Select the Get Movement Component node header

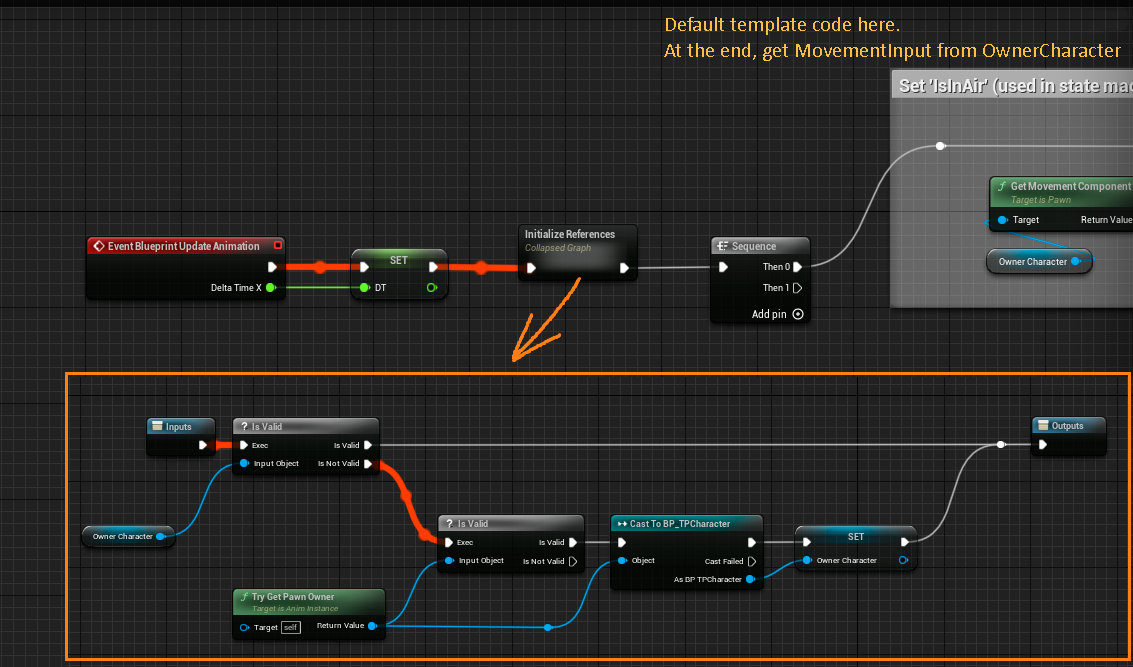pyautogui.click(x=1061, y=192)
